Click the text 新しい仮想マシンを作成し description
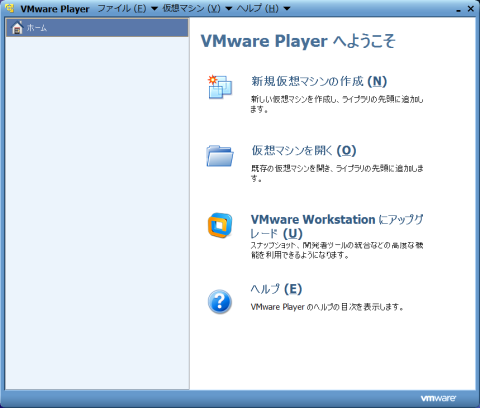480x408 pixels. [337, 104]
